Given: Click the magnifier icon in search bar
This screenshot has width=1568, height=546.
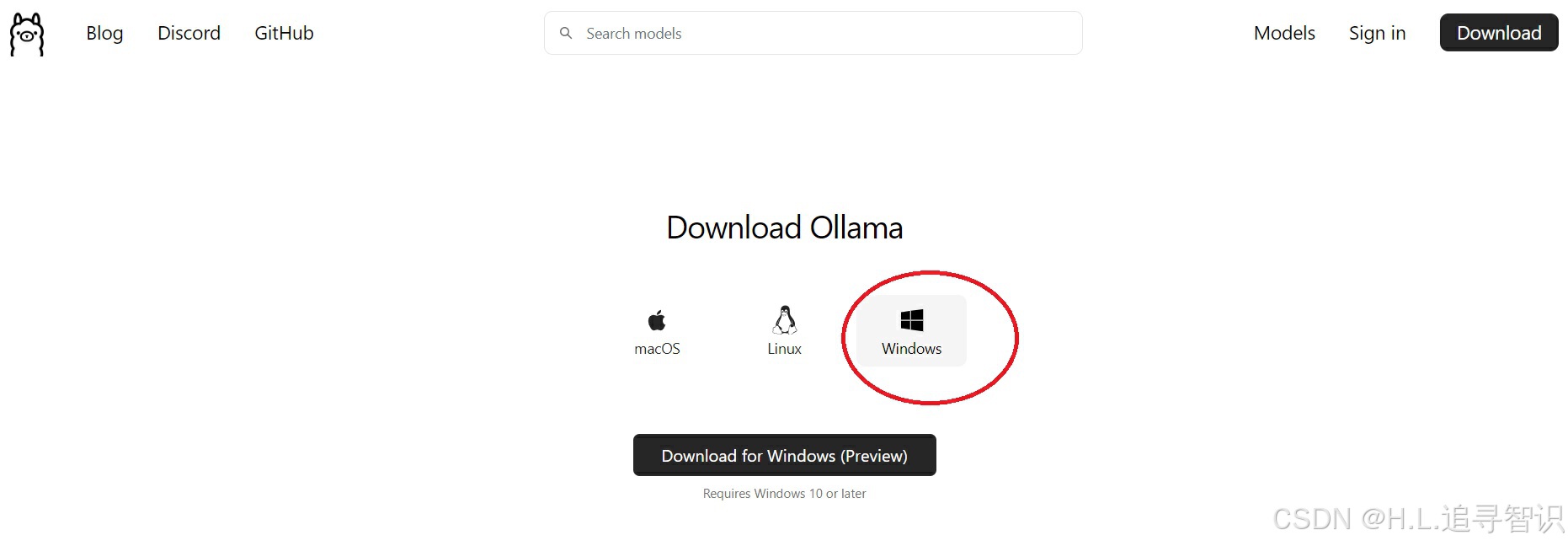Looking at the screenshot, I should 566,33.
